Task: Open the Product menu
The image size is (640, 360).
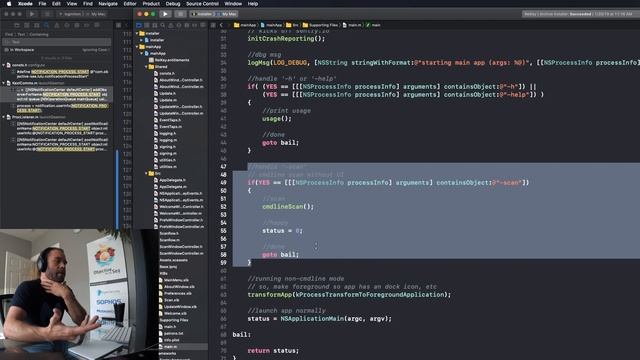Action: click(x=151, y=4)
